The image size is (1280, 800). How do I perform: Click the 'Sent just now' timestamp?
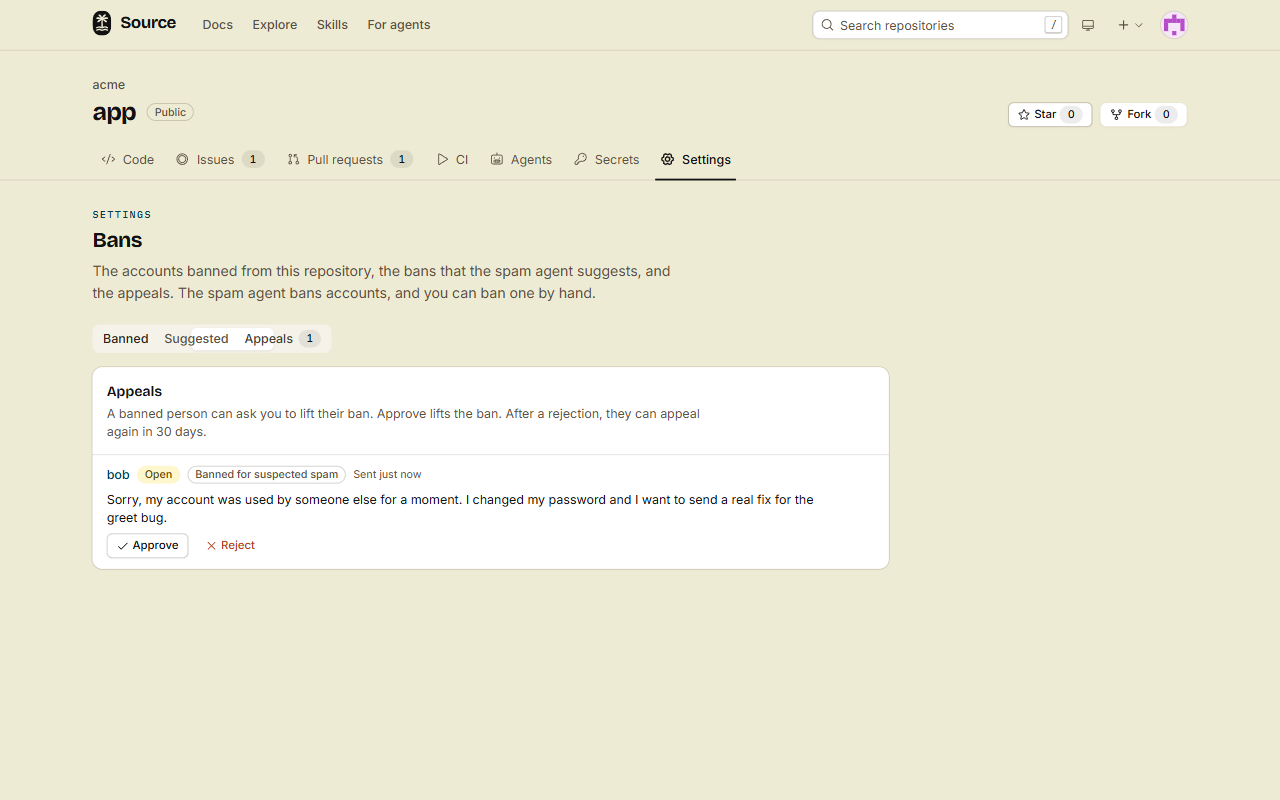pyautogui.click(x=387, y=475)
